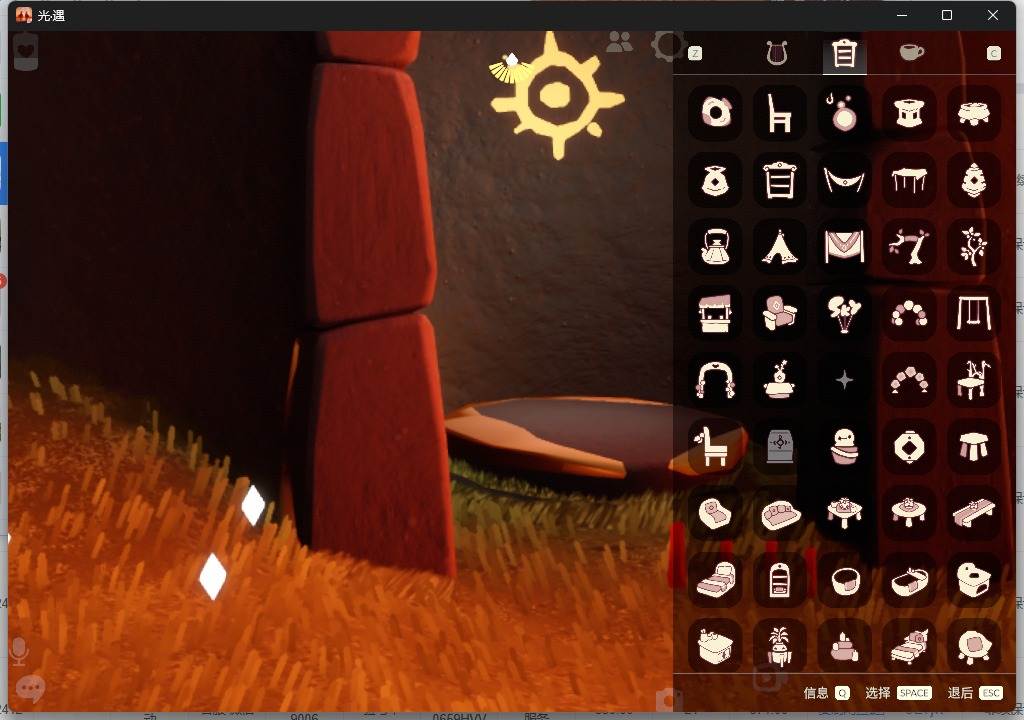The image size is (1024, 720).
Task: Click the 光遇 app icon in title bar
Action: (x=24, y=15)
